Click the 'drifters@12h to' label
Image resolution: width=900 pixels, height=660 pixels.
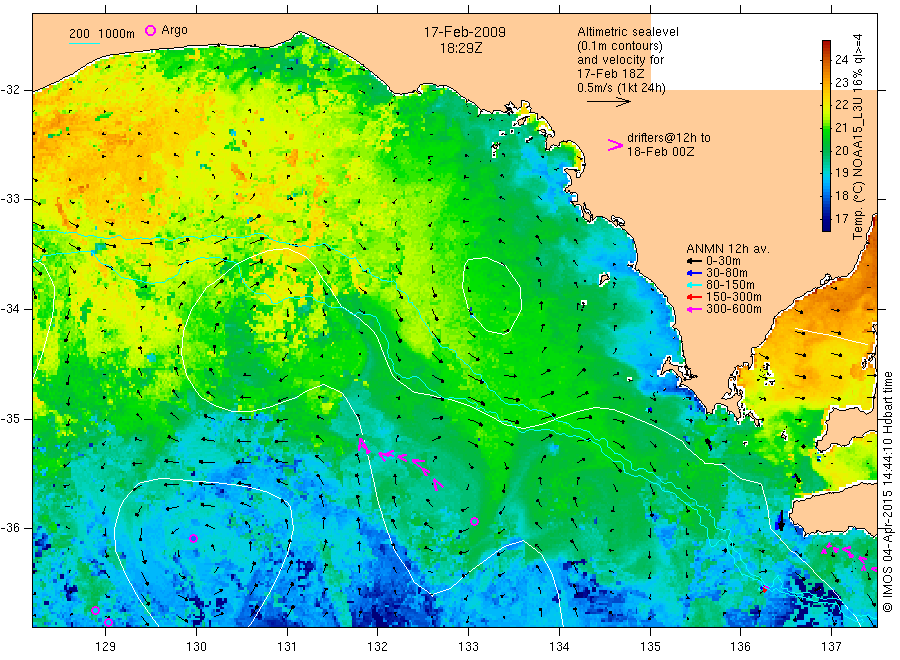669,138
